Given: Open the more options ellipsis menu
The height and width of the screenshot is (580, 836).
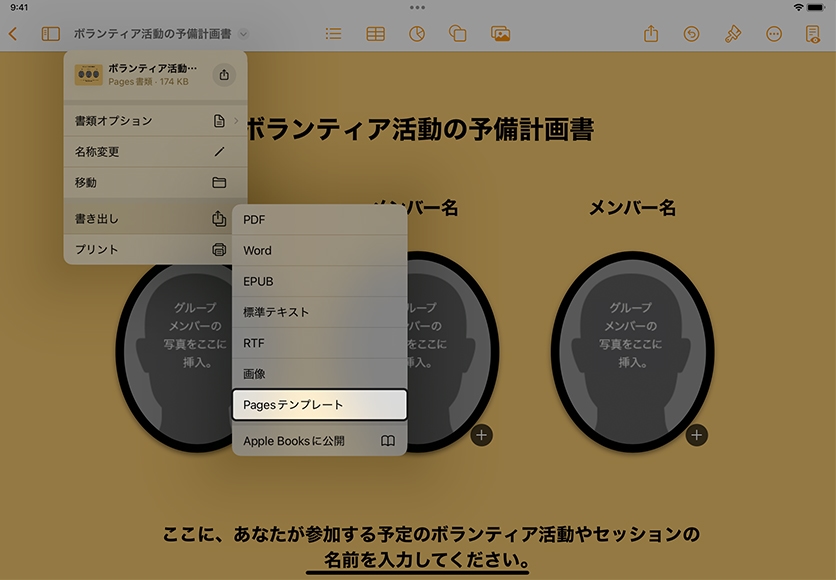Looking at the screenshot, I should [x=773, y=34].
